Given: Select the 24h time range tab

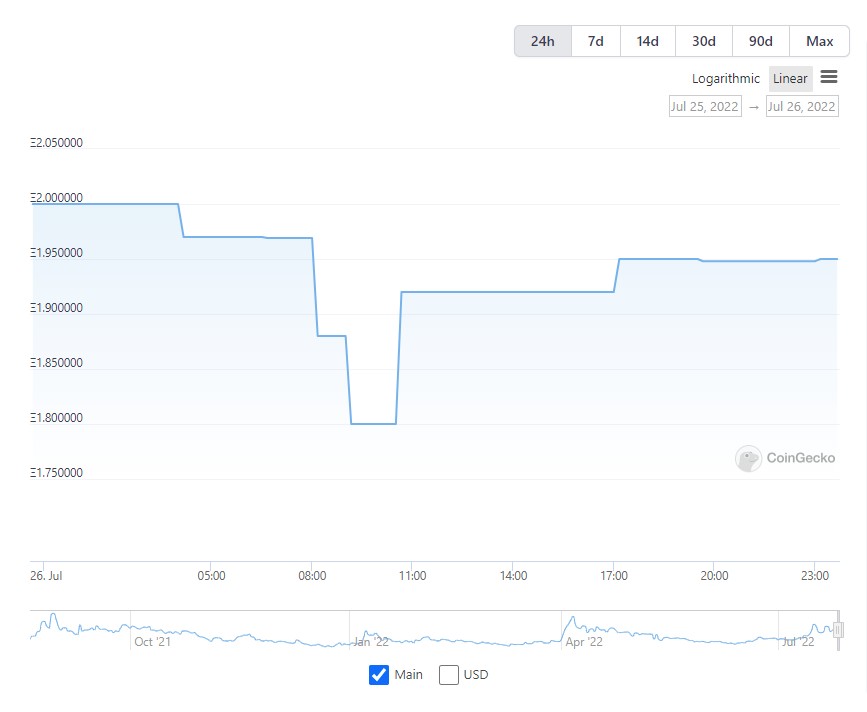Looking at the screenshot, I should pyautogui.click(x=542, y=41).
